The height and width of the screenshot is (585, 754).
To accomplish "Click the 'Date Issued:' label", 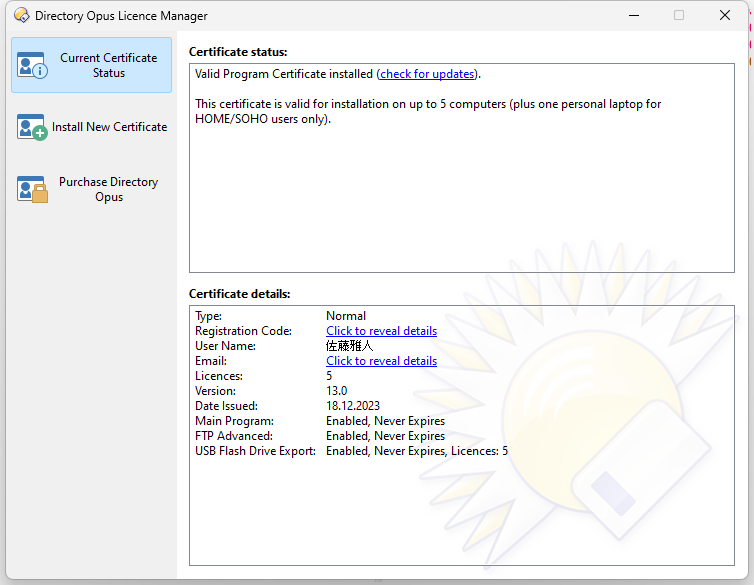I will coord(226,406).
